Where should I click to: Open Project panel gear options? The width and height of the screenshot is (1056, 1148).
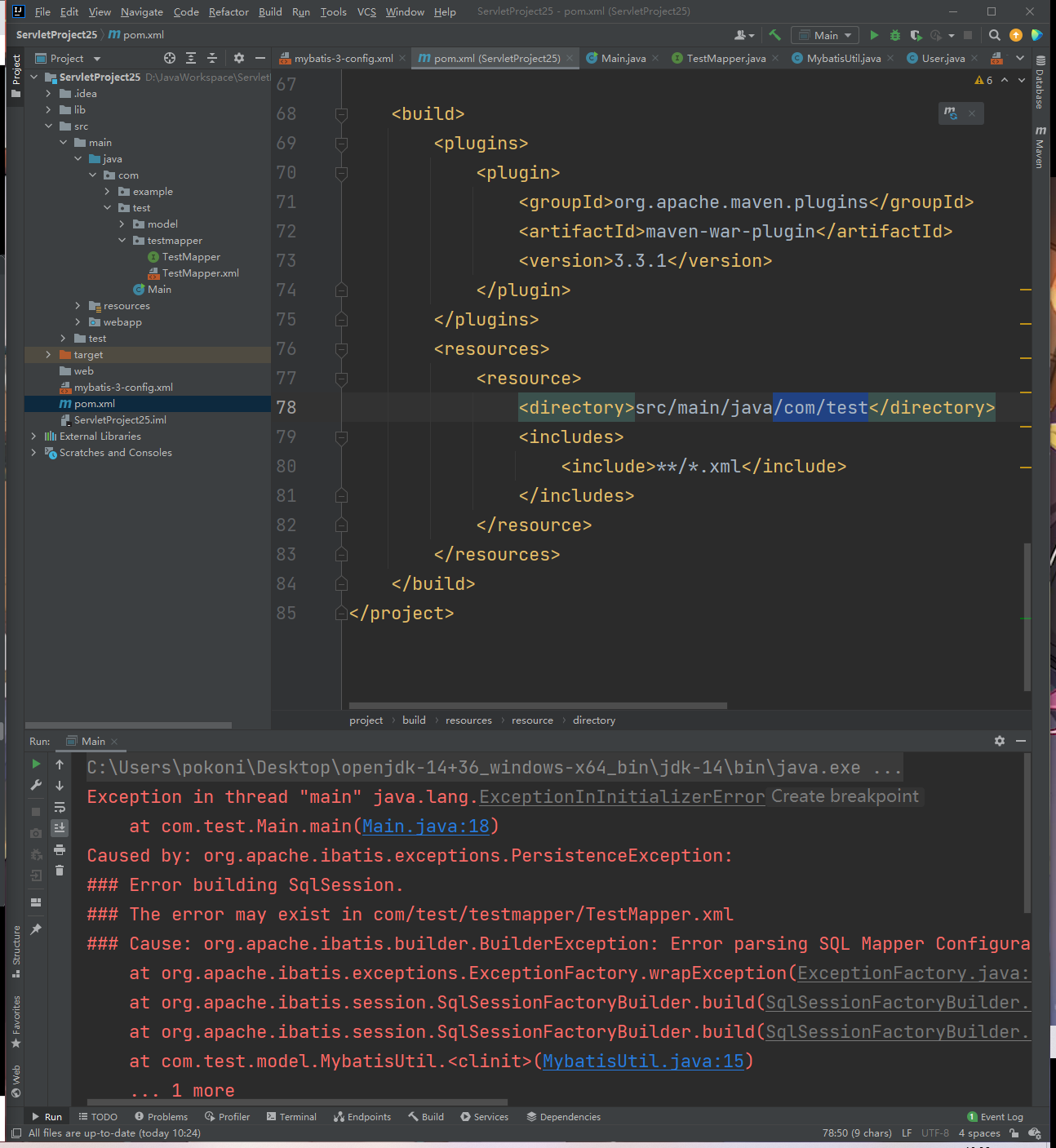pyautogui.click(x=239, y=58)
